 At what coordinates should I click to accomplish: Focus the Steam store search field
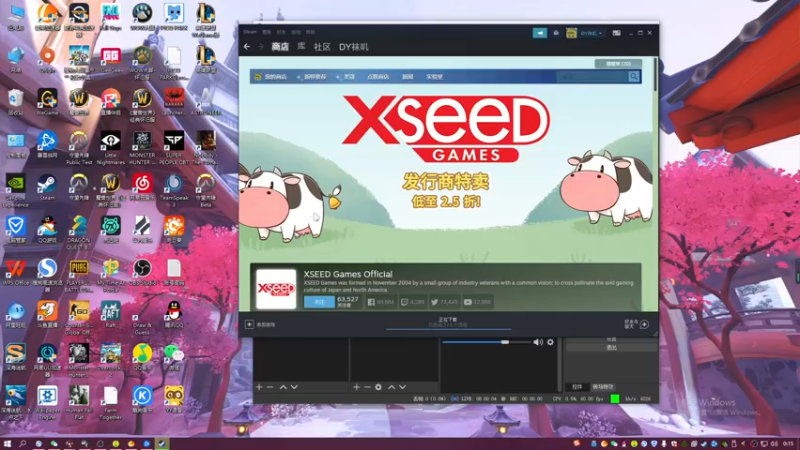click(592, 77)
